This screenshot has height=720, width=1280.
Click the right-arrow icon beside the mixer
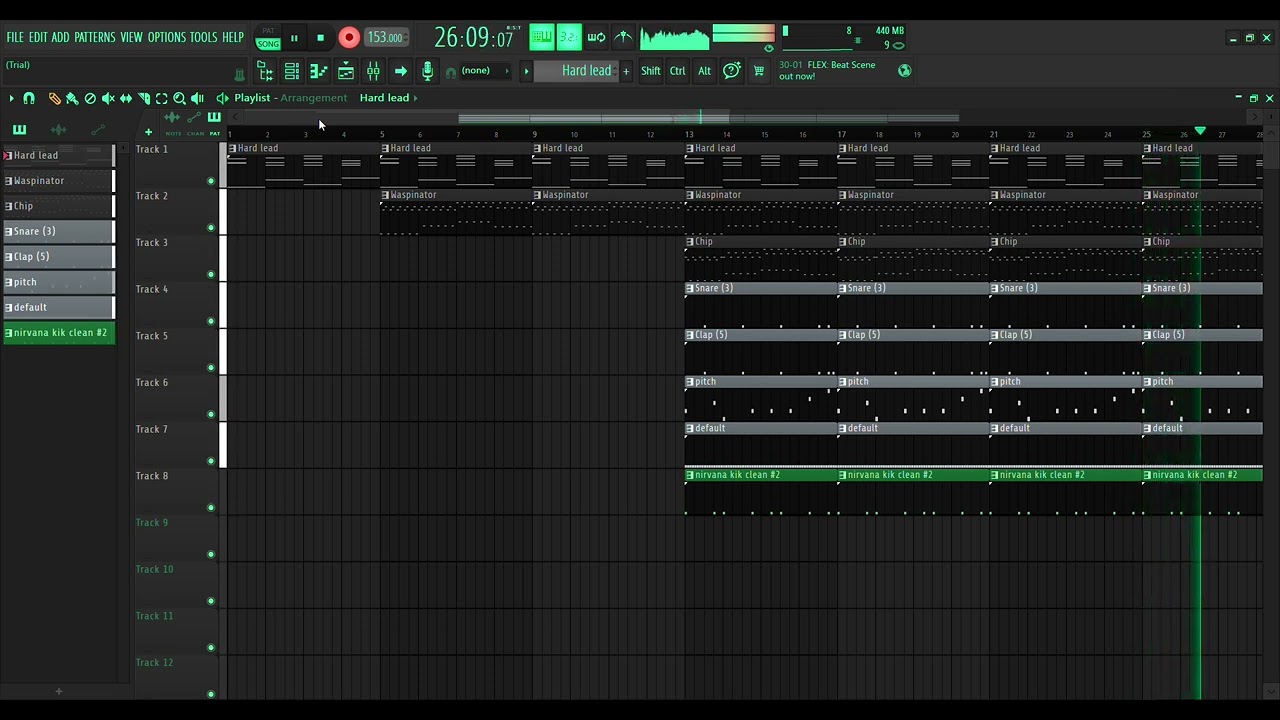click(x=400, y=71)
